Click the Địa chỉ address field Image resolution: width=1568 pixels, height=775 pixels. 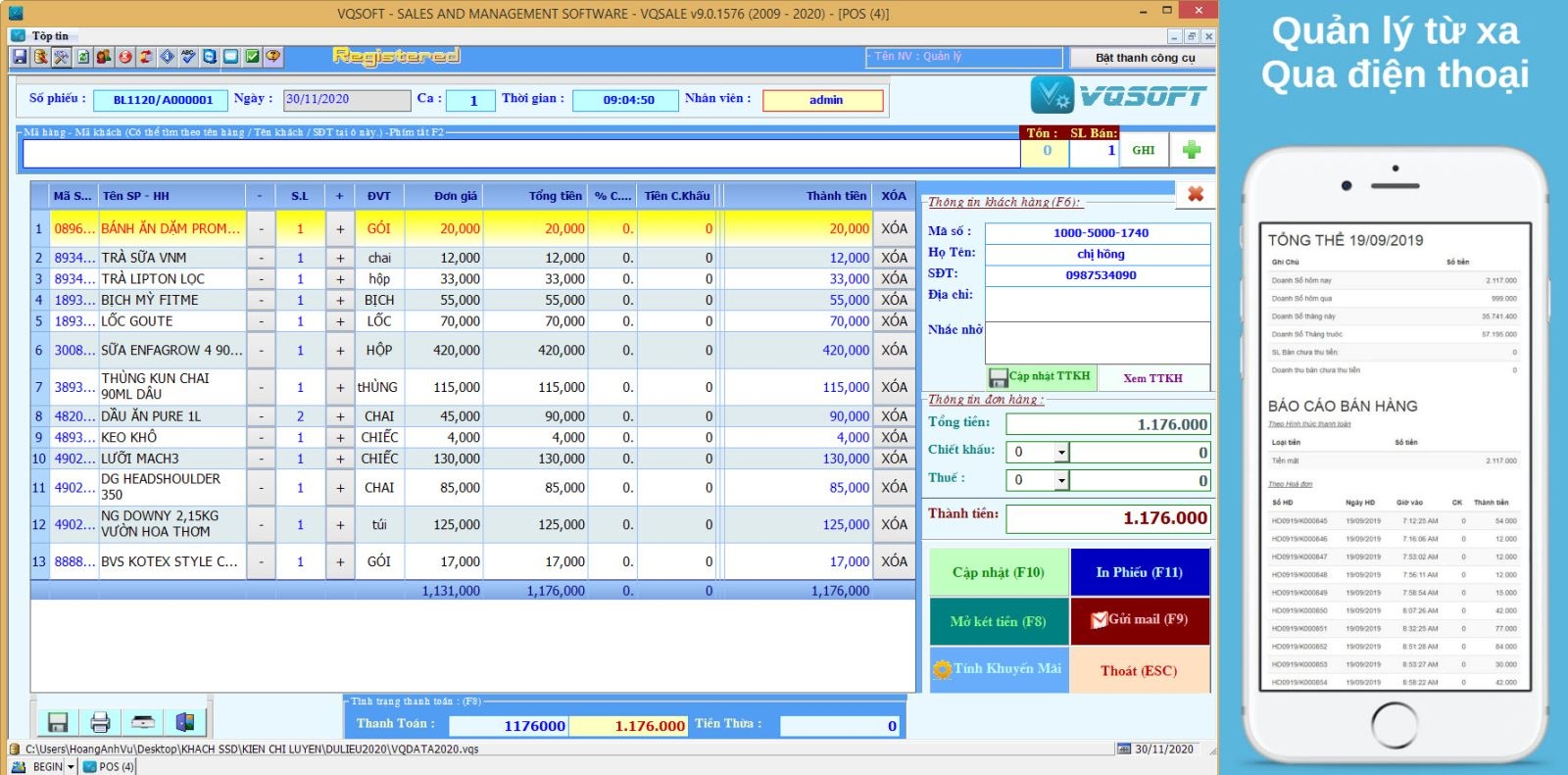tap(1099, 304)
